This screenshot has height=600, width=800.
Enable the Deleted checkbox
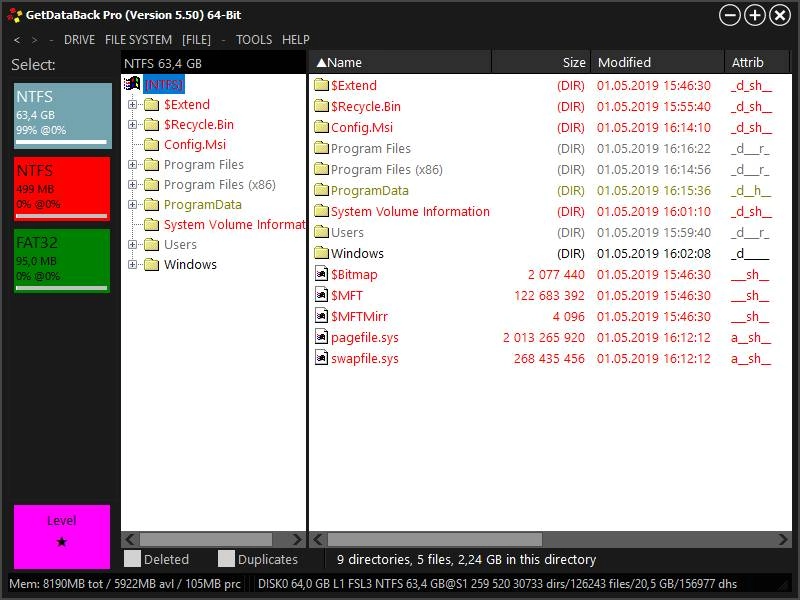pyautogui.click(x=132, y=559)
